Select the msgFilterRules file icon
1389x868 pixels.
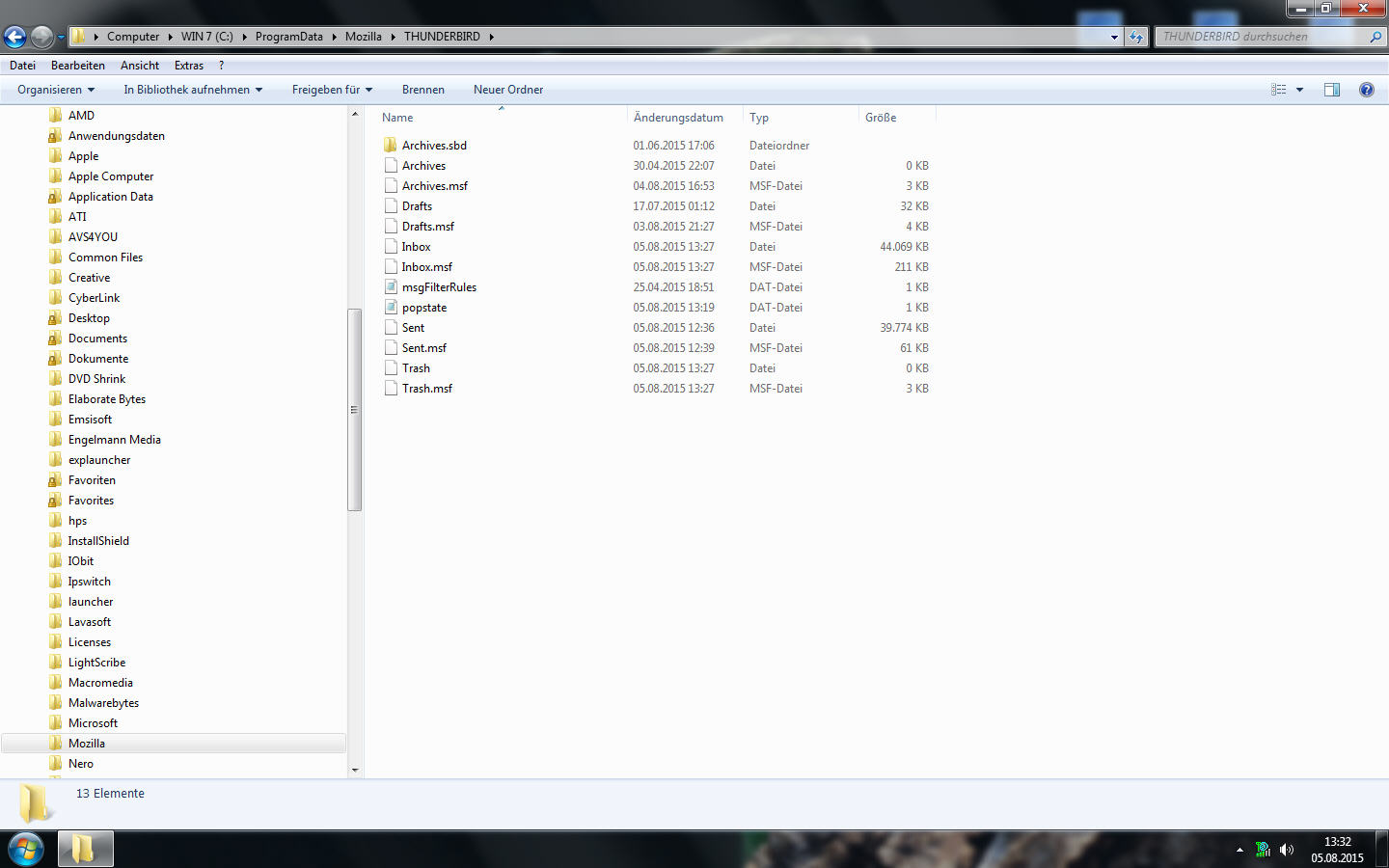[391, 286]
